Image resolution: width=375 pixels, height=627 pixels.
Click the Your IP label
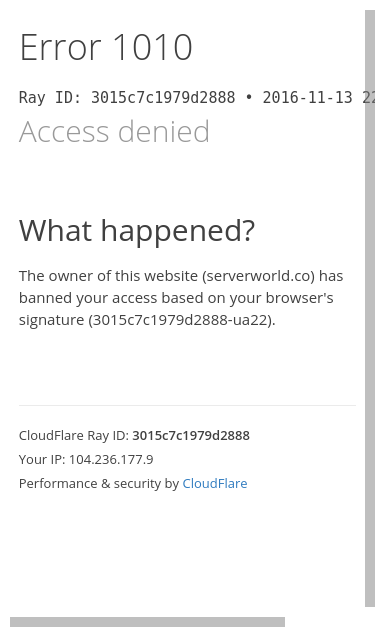(x=42, y=459)
